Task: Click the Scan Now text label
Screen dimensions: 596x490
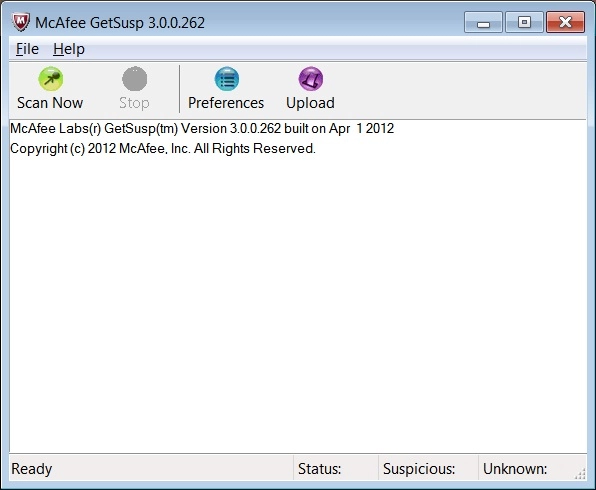Action: pos(50,103)
